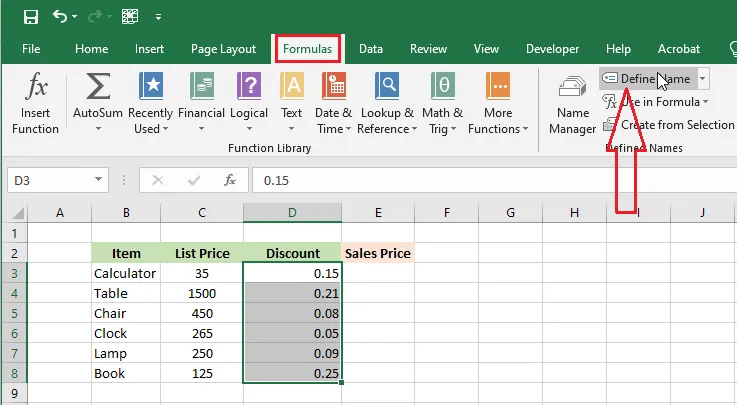Click the discount cell 0.21
This screenshot has width=737, height=405.
coord(292,294)
